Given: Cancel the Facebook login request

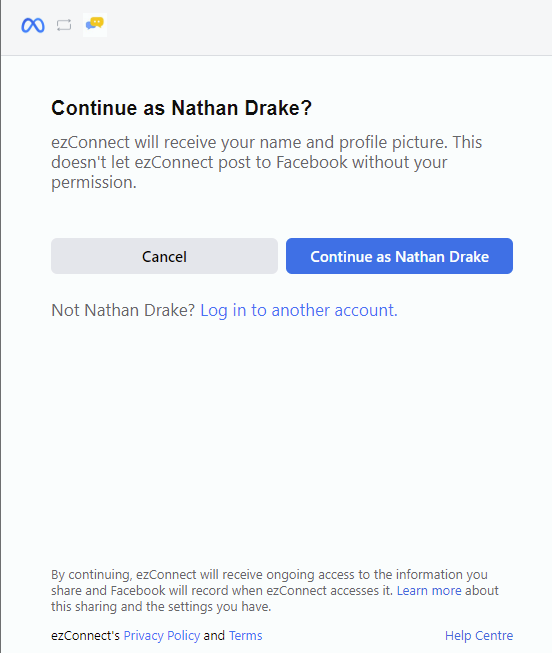Looking at the screenshot, I should 164,256.
